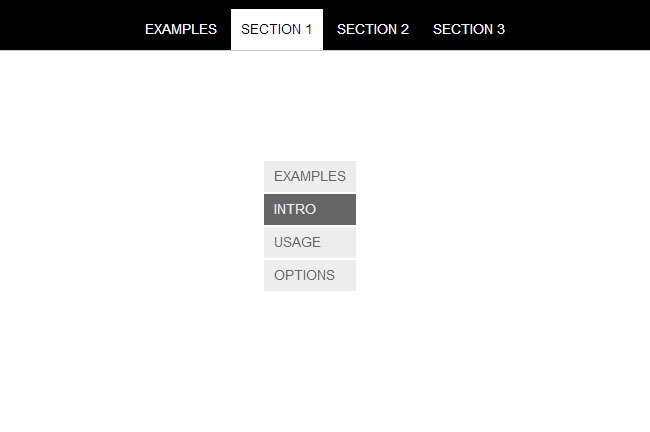This screenshot has width=650, height=432.
Task: Jump to OPTIONS in the center list
Action: tap(310, 275)
